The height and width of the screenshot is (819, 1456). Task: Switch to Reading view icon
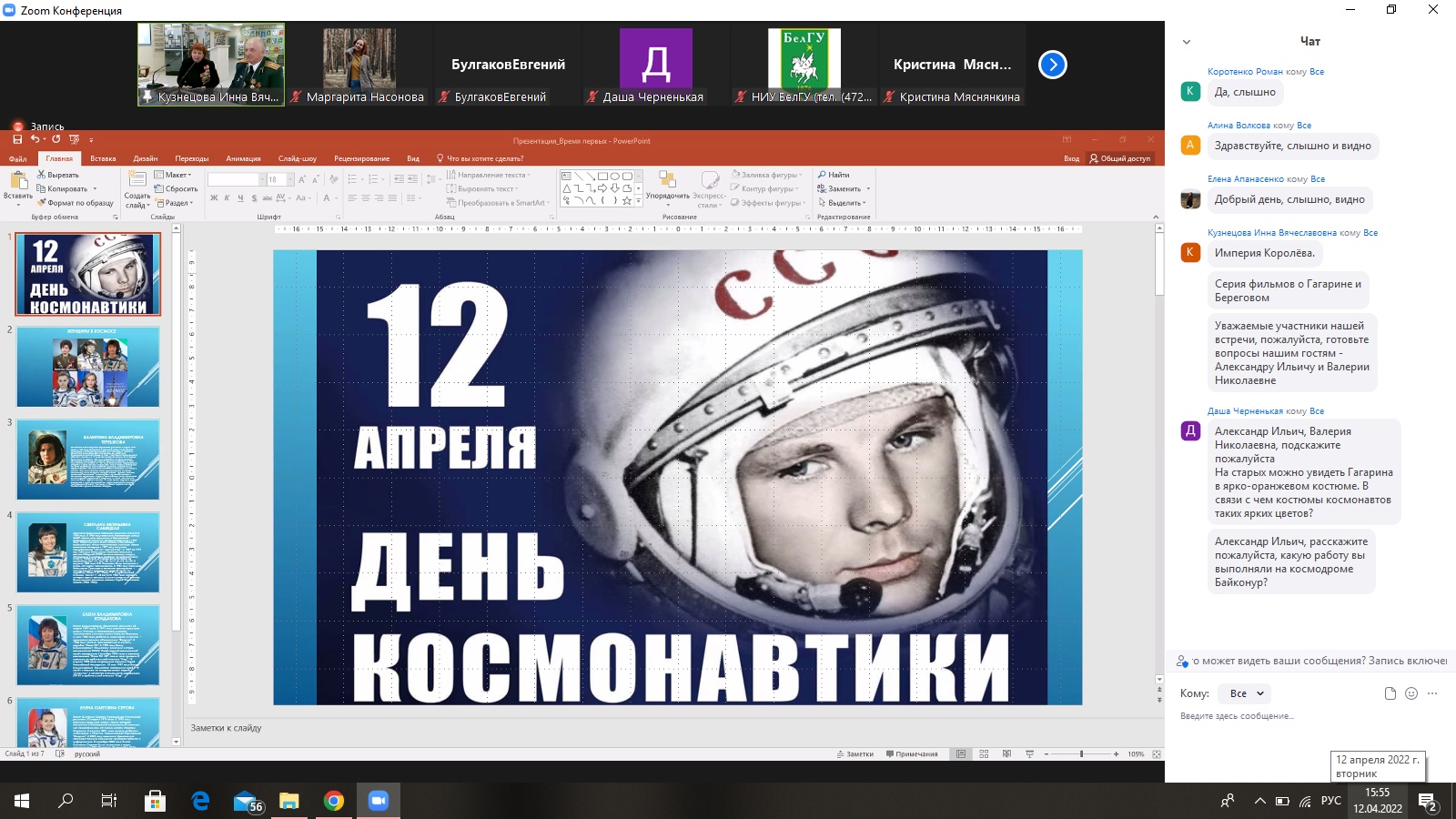1006,753
